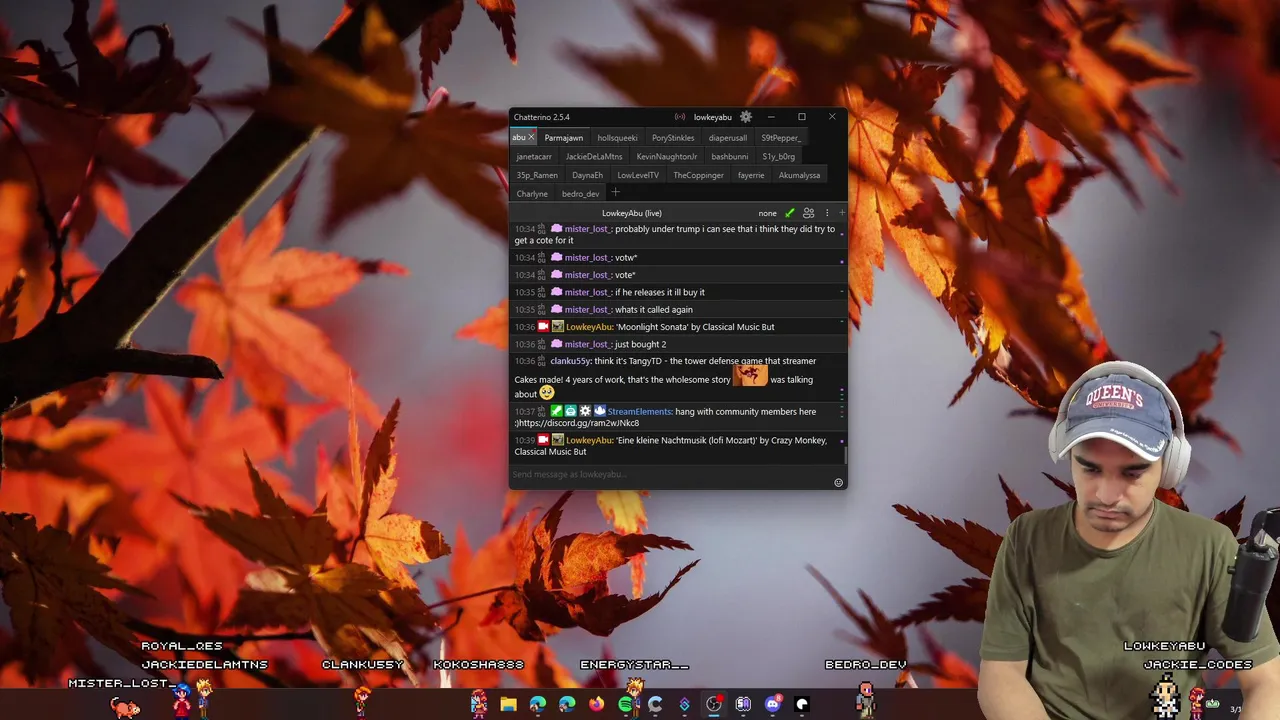Switch to the hollsqueeki tab
Viewport: 1280px width, 720px height.
[617, 138]
